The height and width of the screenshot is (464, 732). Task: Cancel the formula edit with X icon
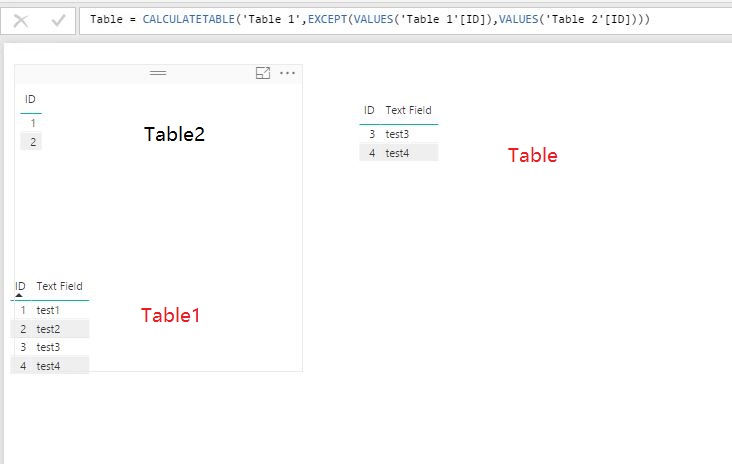click(x=21, y=21)
